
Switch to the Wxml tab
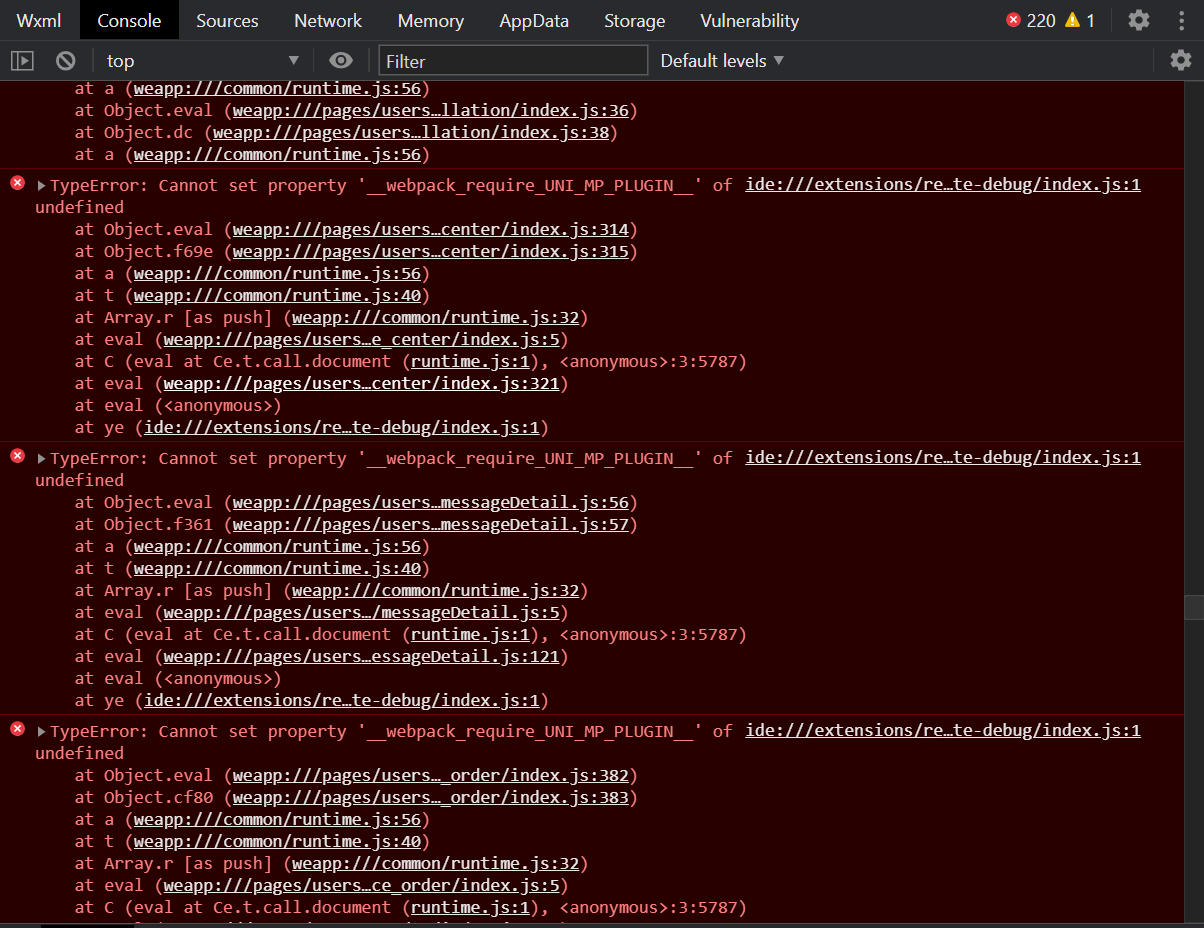39,20
